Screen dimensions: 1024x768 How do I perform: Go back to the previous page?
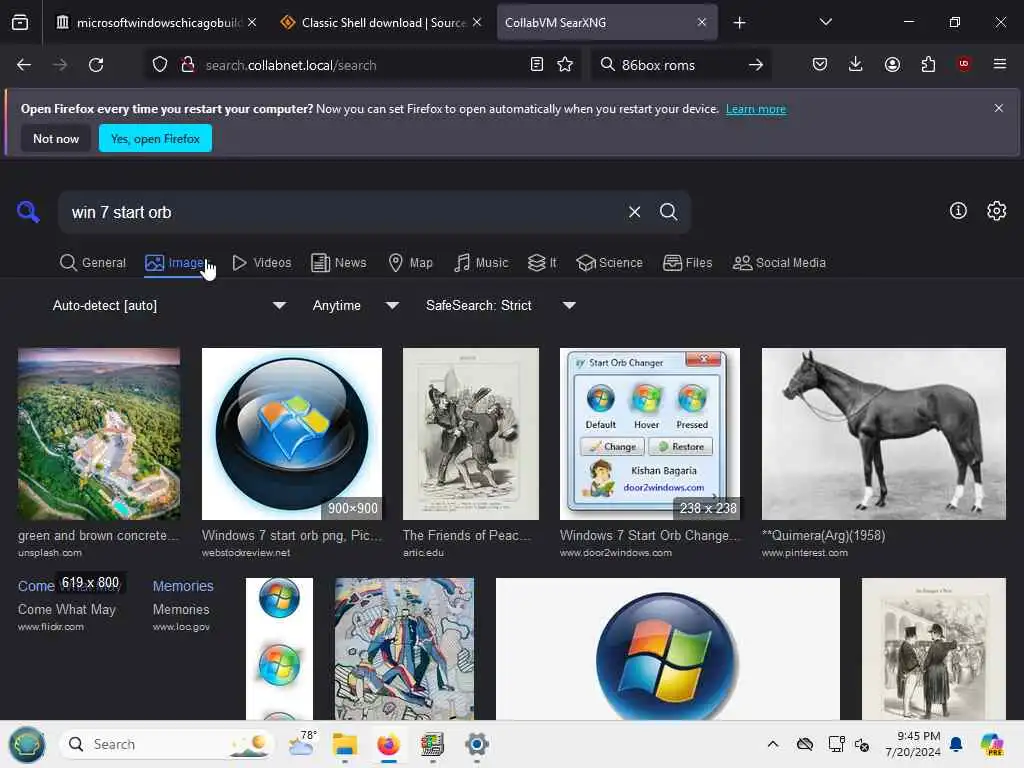click(x=24, y=65)
